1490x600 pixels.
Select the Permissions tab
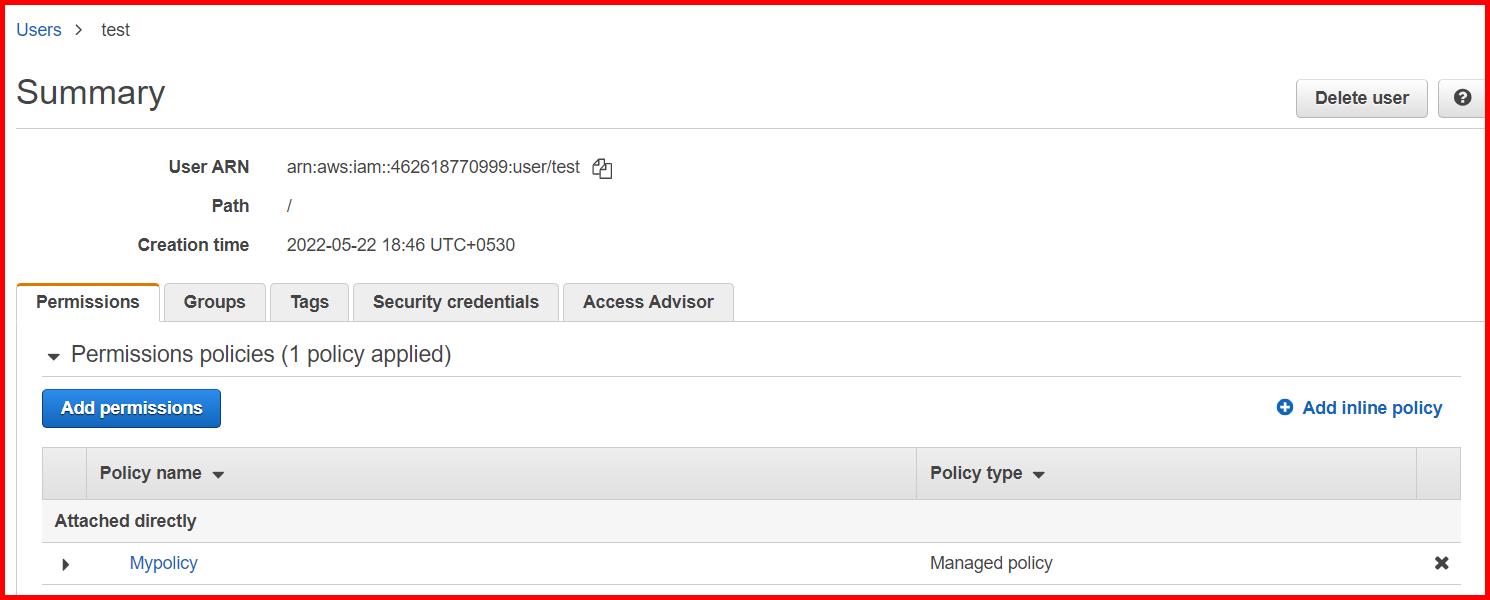pyautogui.click(x=87, y=301)
